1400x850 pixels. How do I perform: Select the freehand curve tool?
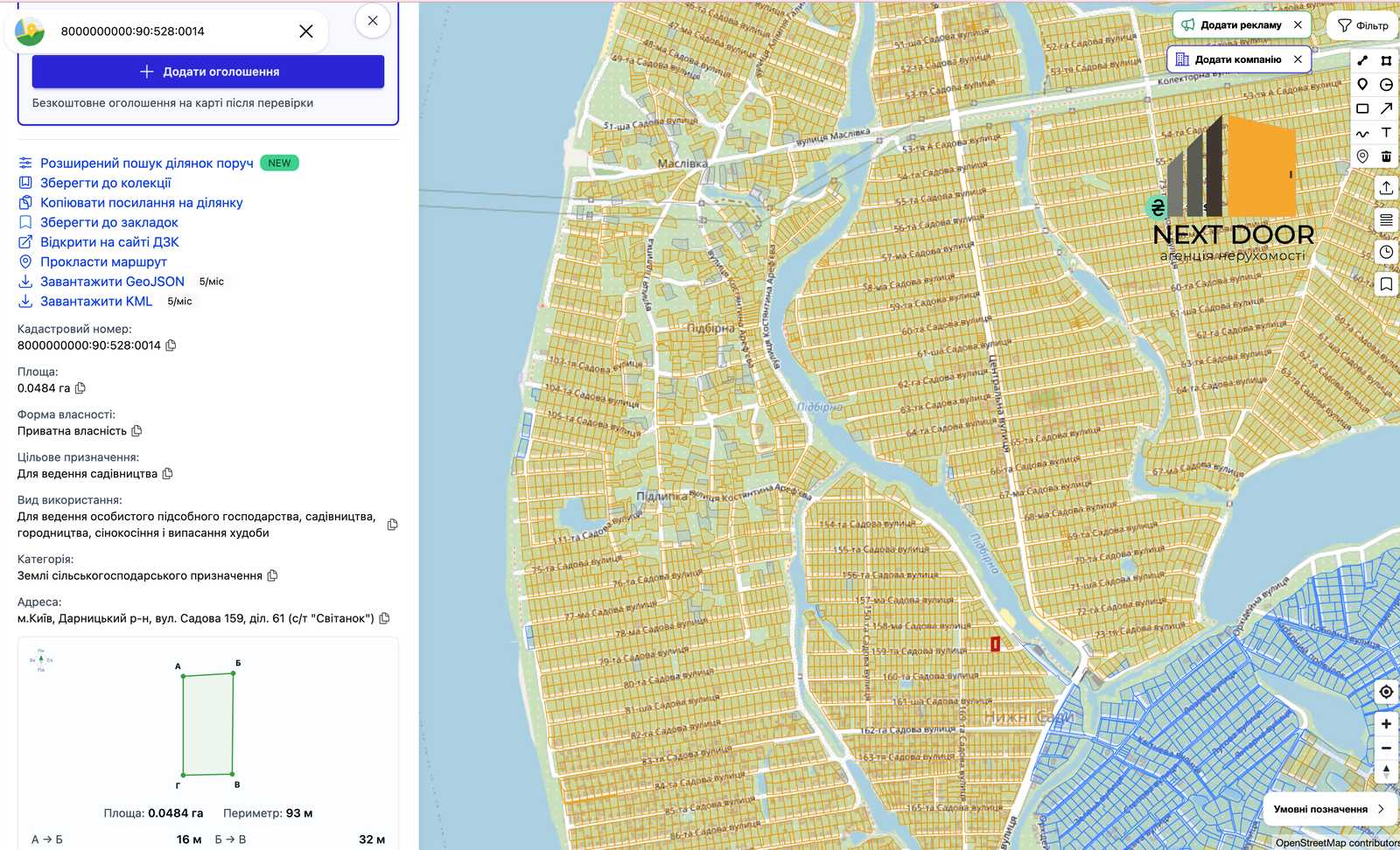point(1362,133)
